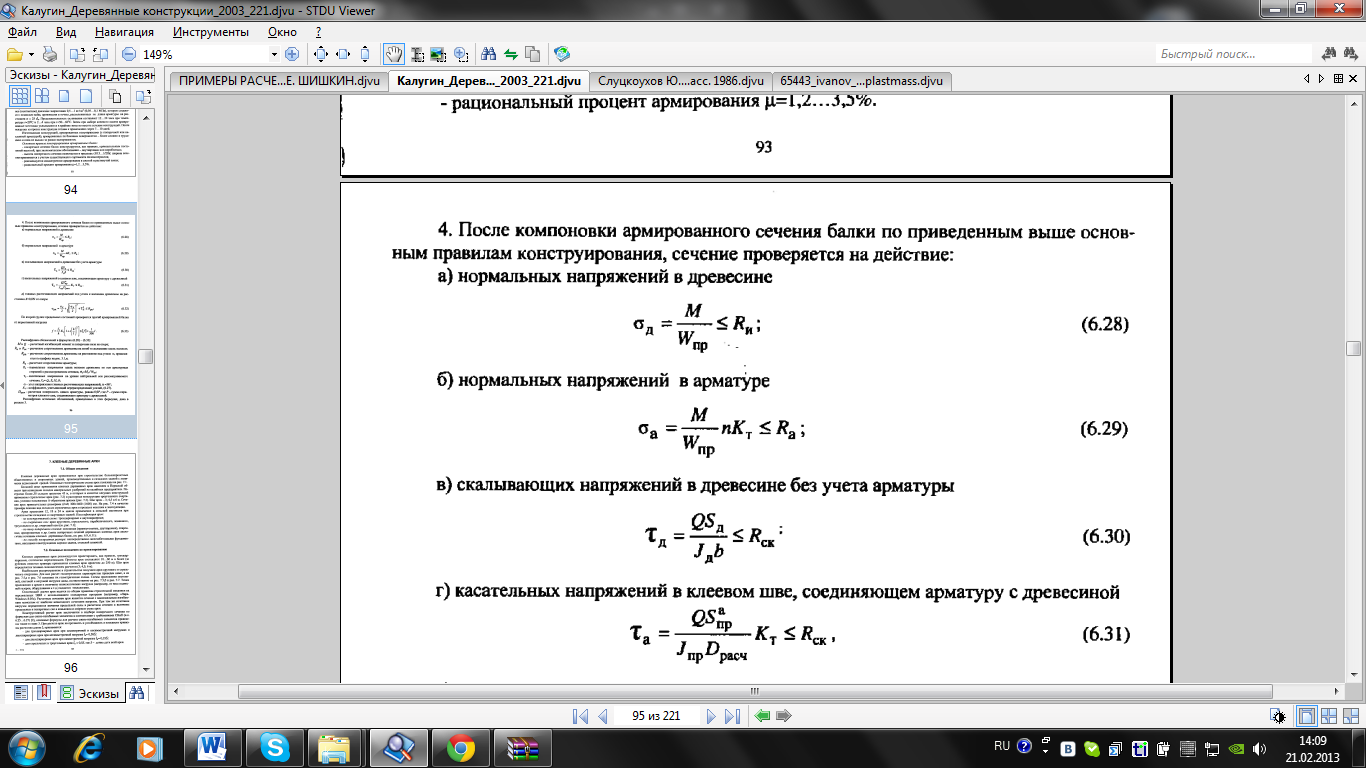The width and height of the screenshot is (1366, 768).
Task: Open the ? help menu
Action: coord(318,31)
